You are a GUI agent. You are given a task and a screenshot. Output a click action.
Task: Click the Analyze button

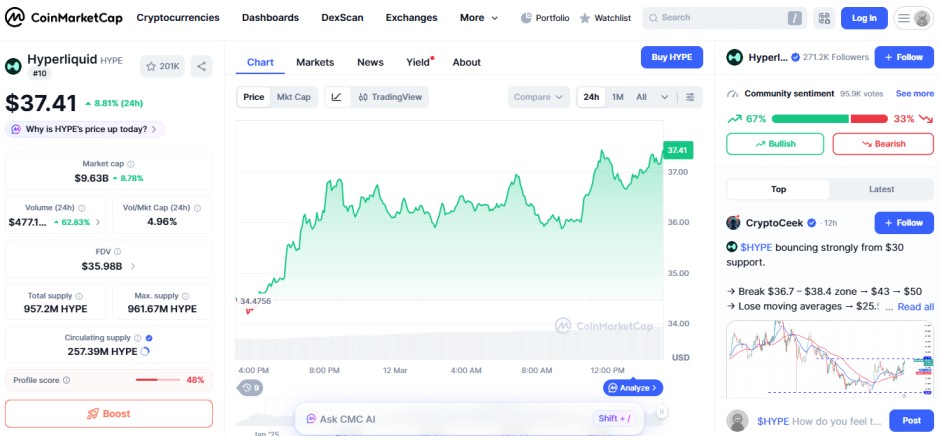tap(633, 388)
